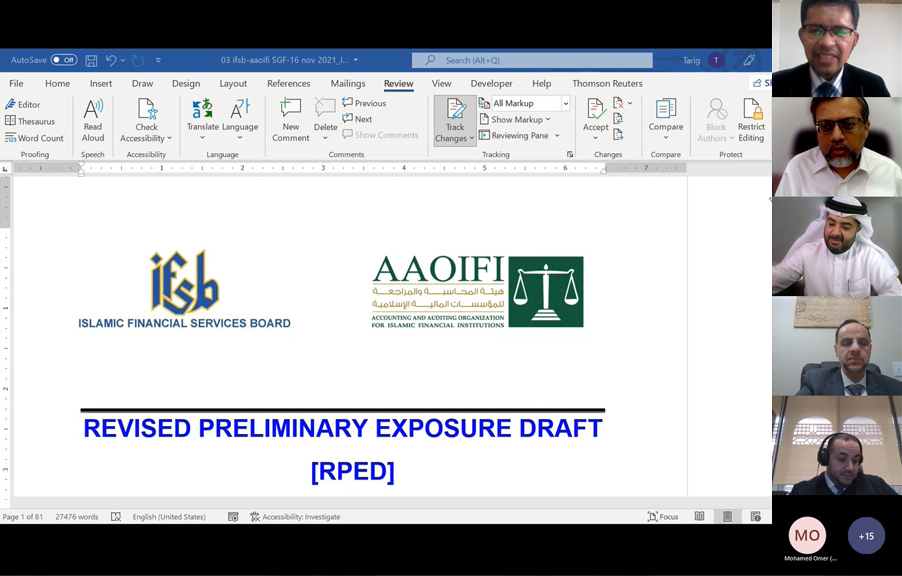Open the Editor proofing tool
The width and height of the screenshot is (902, 576).
[23, 104]
